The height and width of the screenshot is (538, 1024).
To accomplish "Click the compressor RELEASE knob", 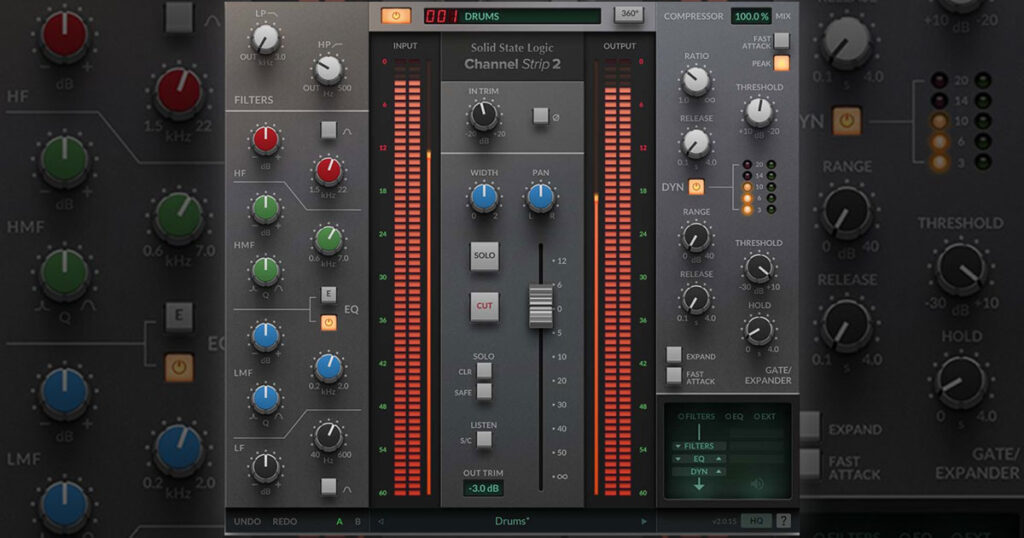I will (x=696, y=143).
